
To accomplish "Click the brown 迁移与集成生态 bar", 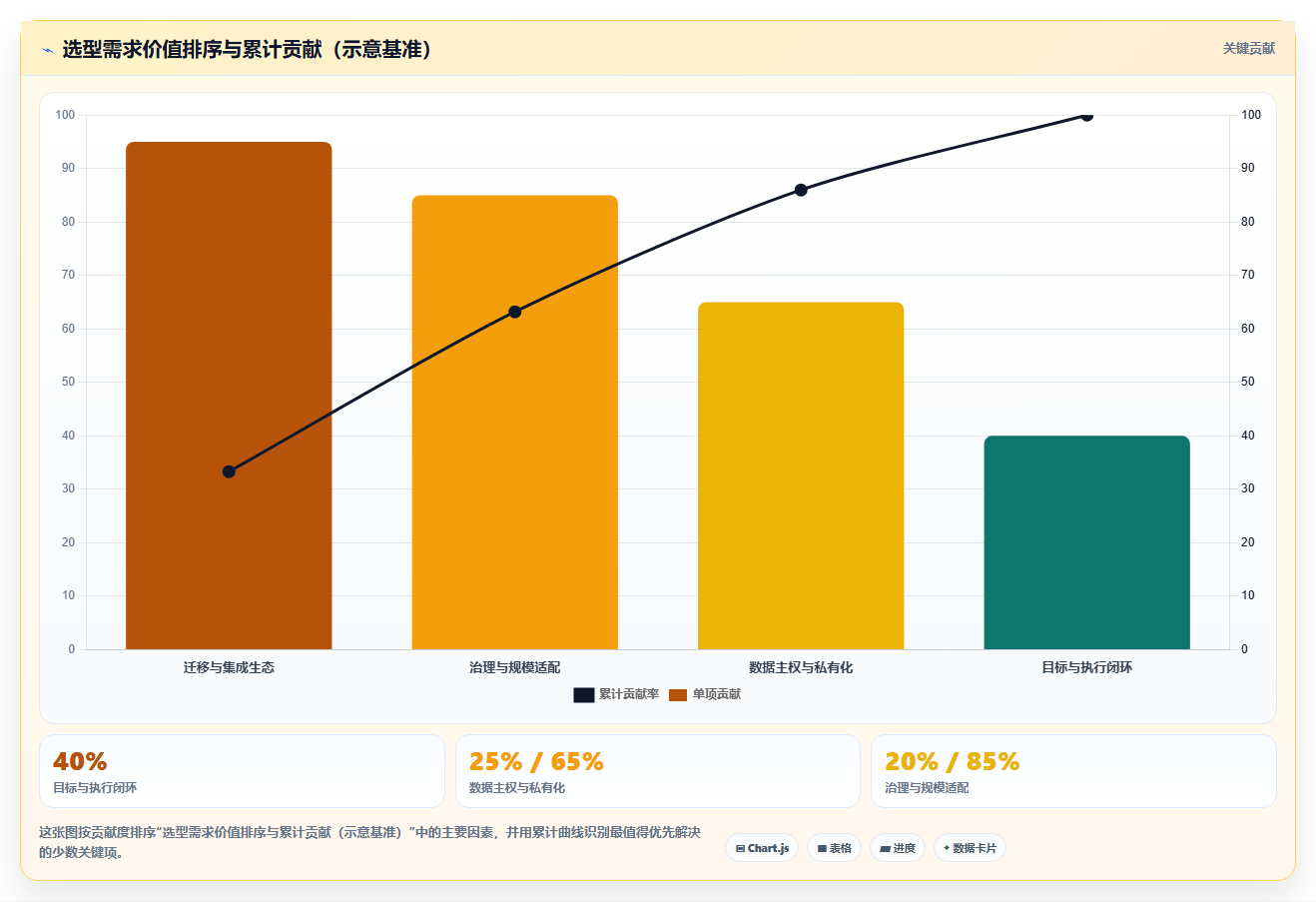I will (x=229, y=396).
